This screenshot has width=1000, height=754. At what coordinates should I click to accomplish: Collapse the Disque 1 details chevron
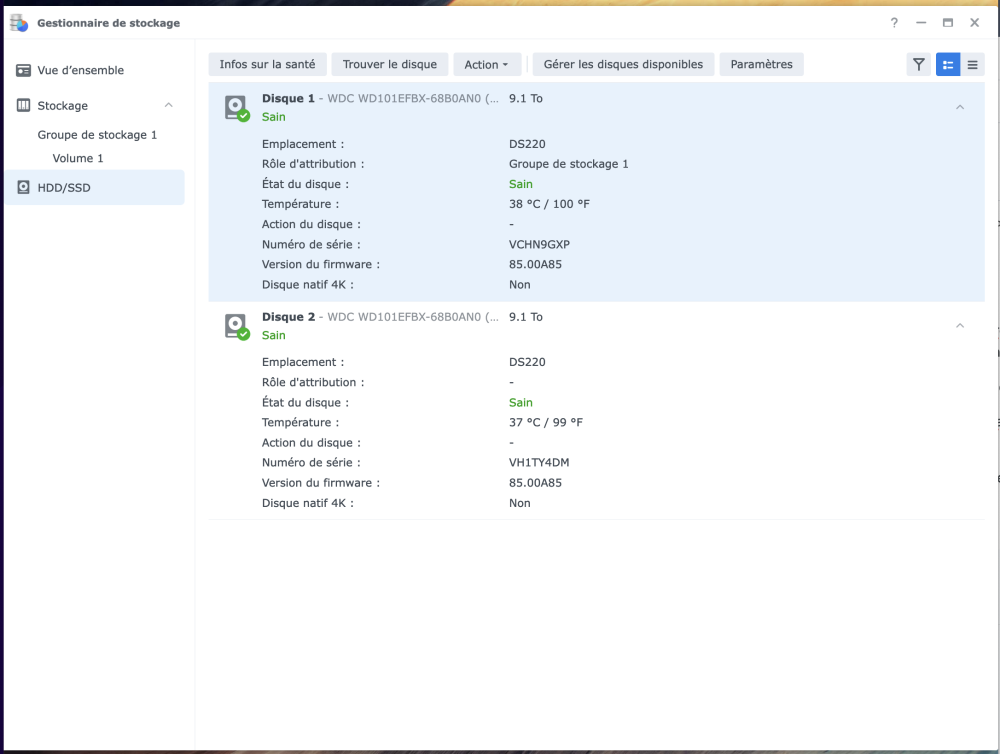coord(960,107)
